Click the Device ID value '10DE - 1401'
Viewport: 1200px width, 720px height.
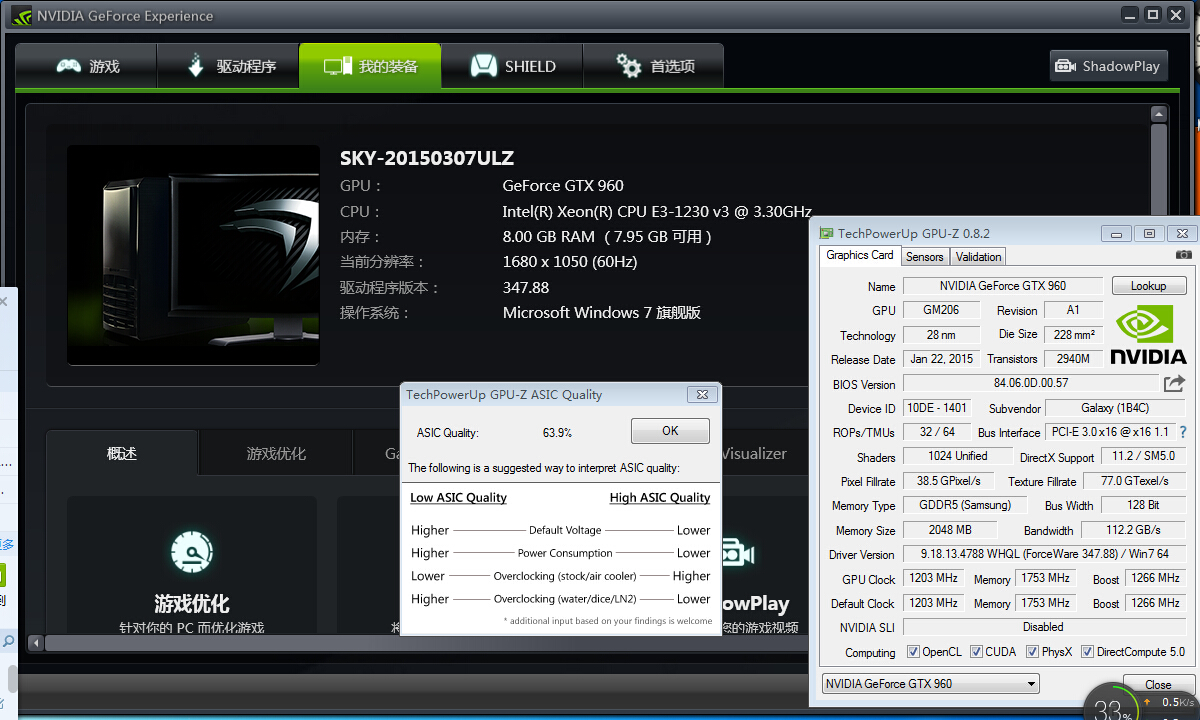(x=936, y=408)
